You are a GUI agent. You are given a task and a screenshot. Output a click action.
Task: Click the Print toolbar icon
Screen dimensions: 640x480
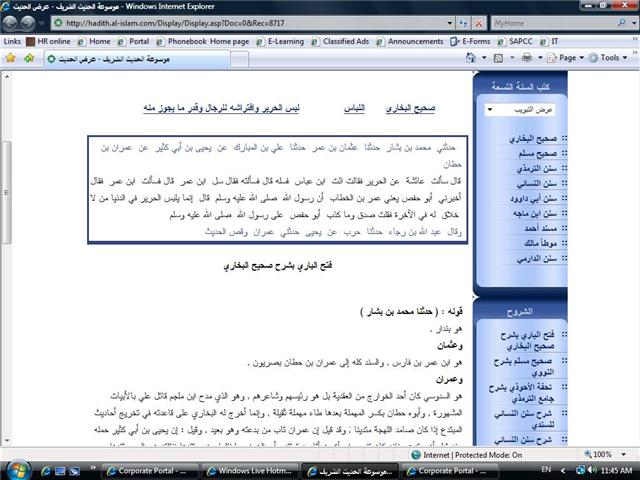click(x=529, y=58)
